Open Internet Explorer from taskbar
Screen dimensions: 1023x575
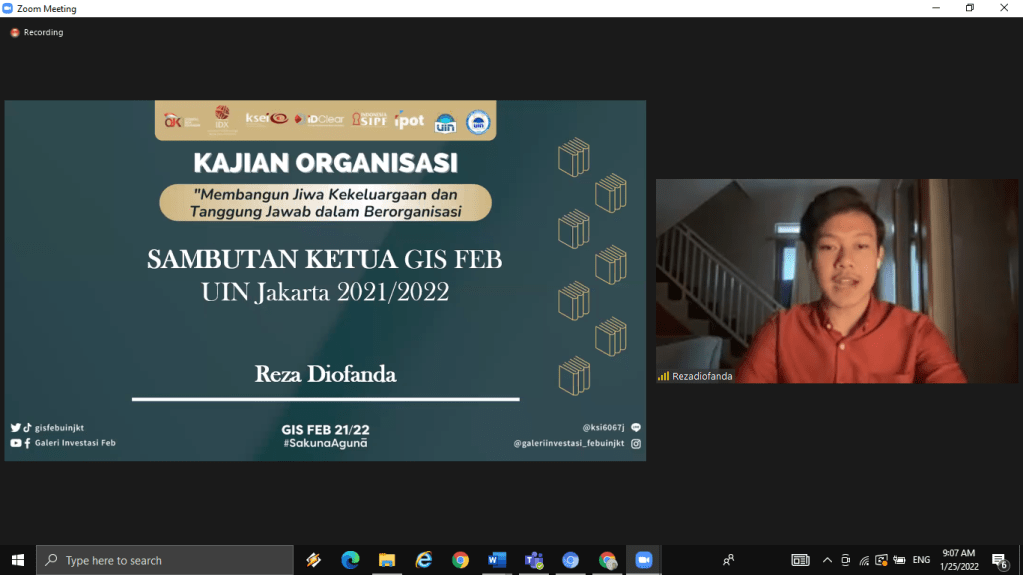pos(424,560)
